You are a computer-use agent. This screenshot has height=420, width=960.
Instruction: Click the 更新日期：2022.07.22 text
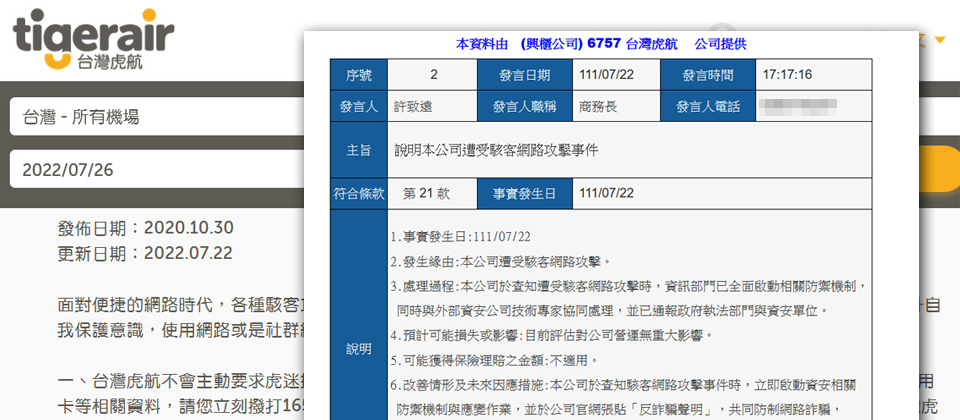tap(145, 252)
